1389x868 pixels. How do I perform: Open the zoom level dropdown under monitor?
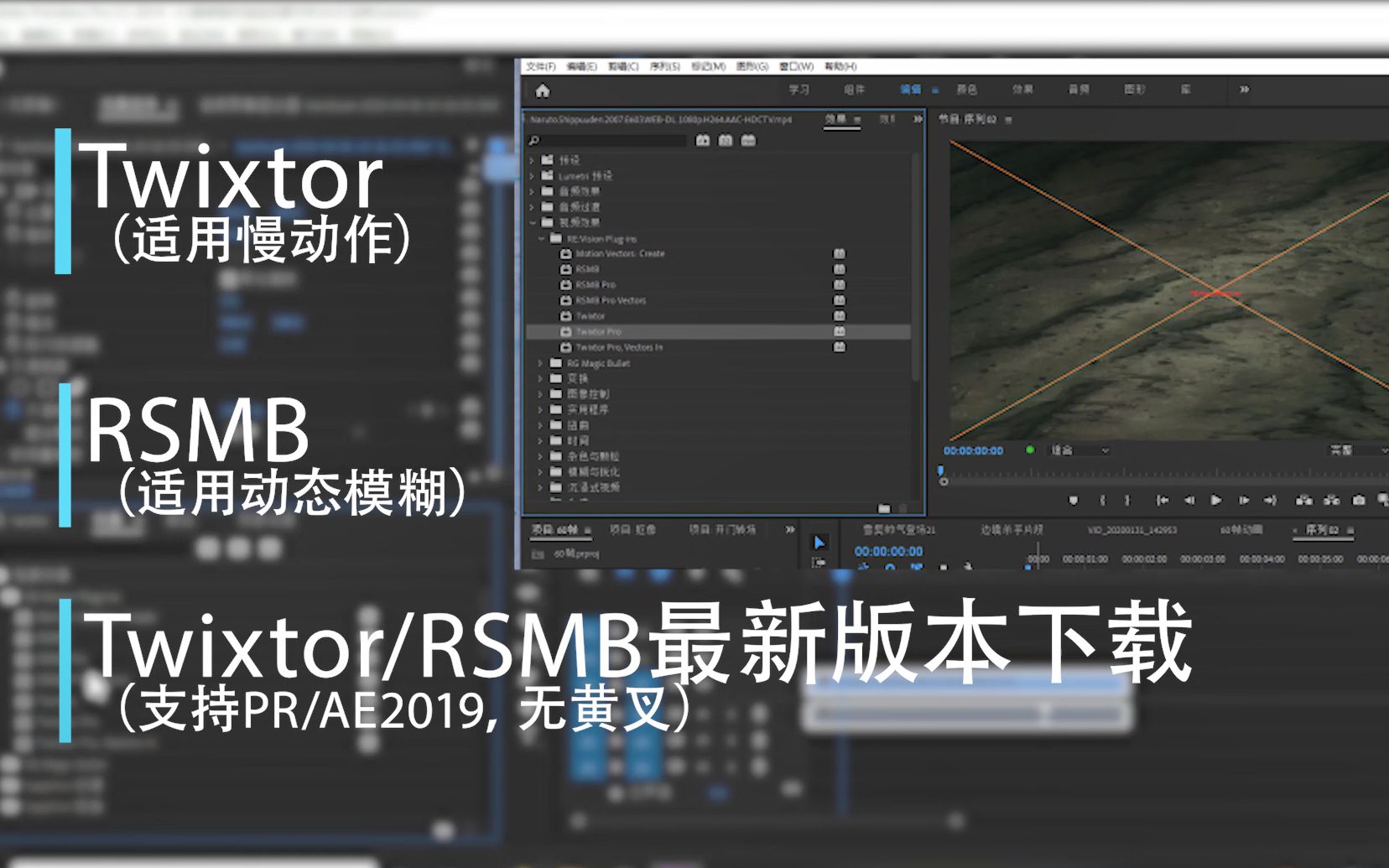pyautogui.click(x=1080, y=450)
